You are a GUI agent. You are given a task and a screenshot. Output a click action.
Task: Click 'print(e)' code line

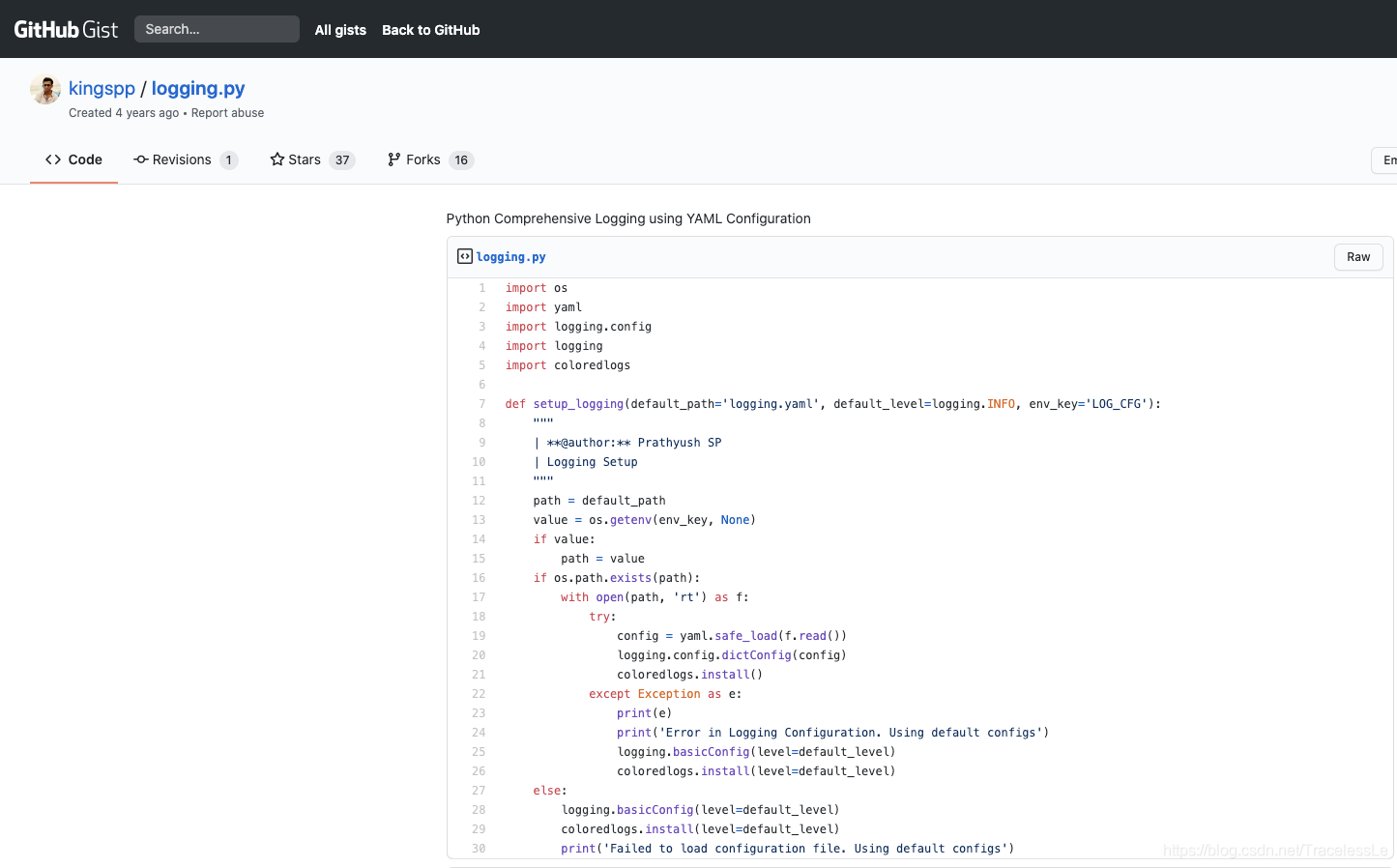tap(645, 713)
